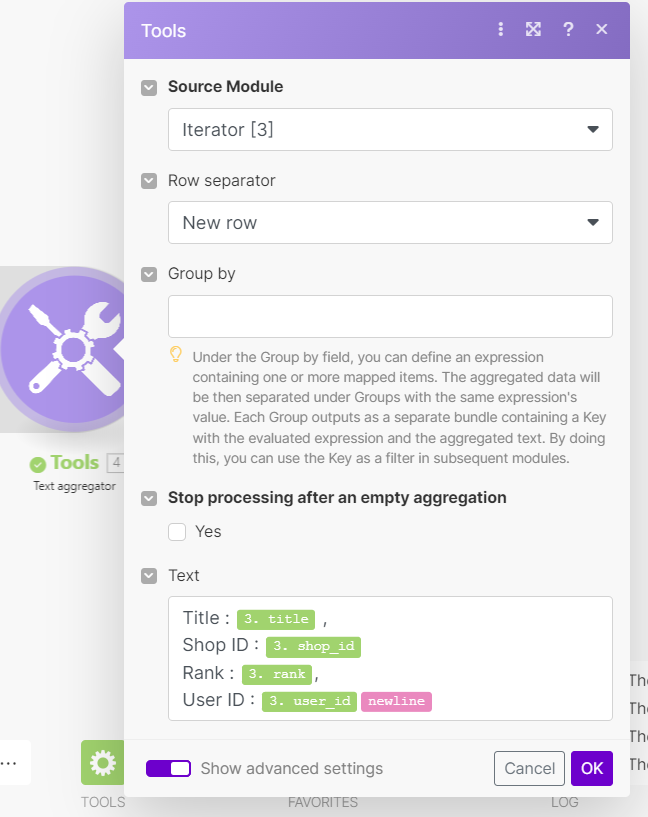The image size is (648, 817).
Task: Click the pink newline tag in Text
Action: tap(396, 701)
